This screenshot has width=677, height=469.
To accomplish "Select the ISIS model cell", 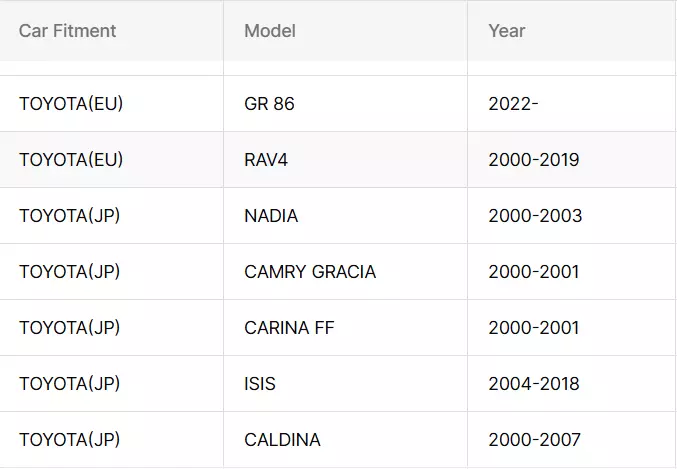I will click(345, 383).
